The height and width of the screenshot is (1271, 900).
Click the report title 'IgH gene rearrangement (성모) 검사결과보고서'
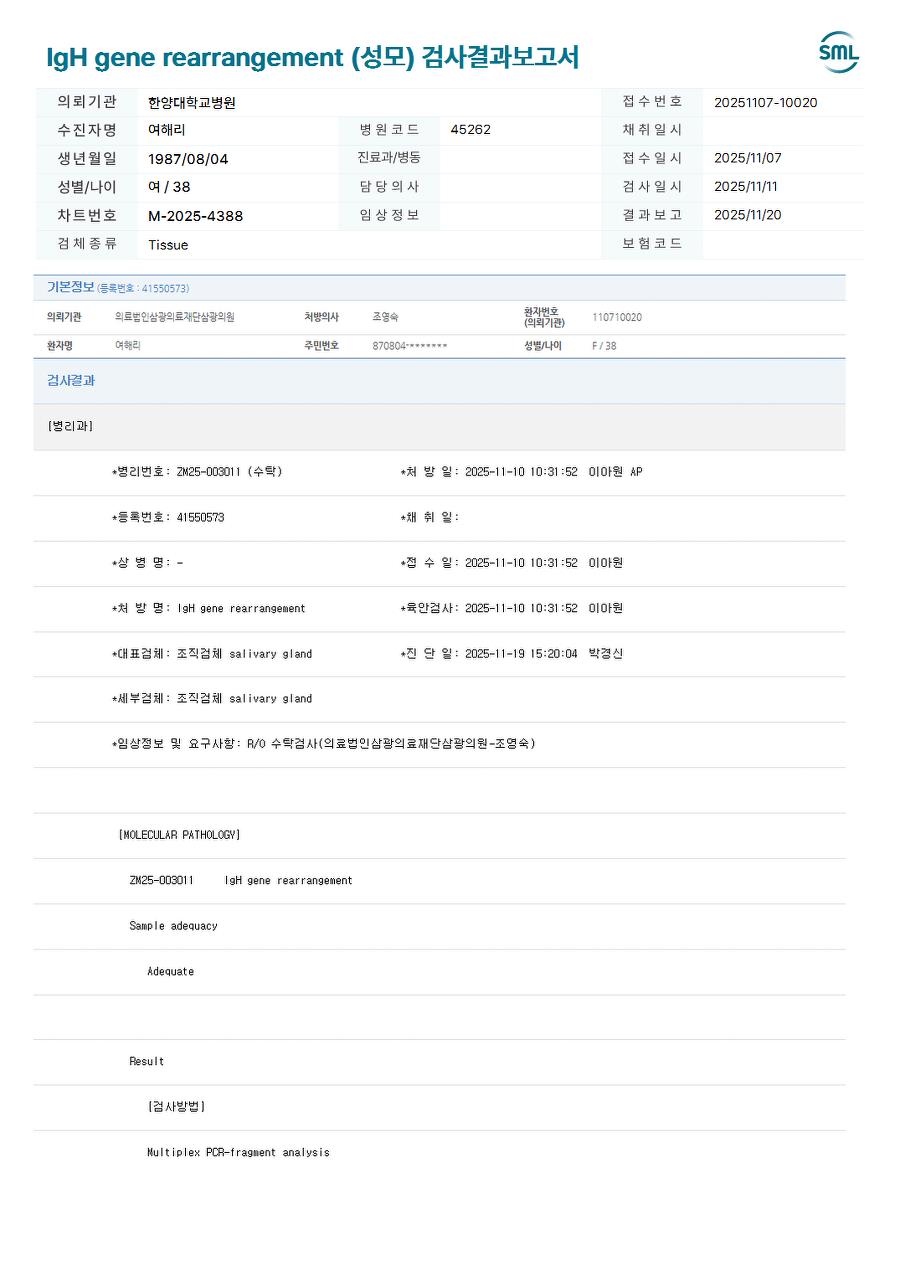[313, 57]
